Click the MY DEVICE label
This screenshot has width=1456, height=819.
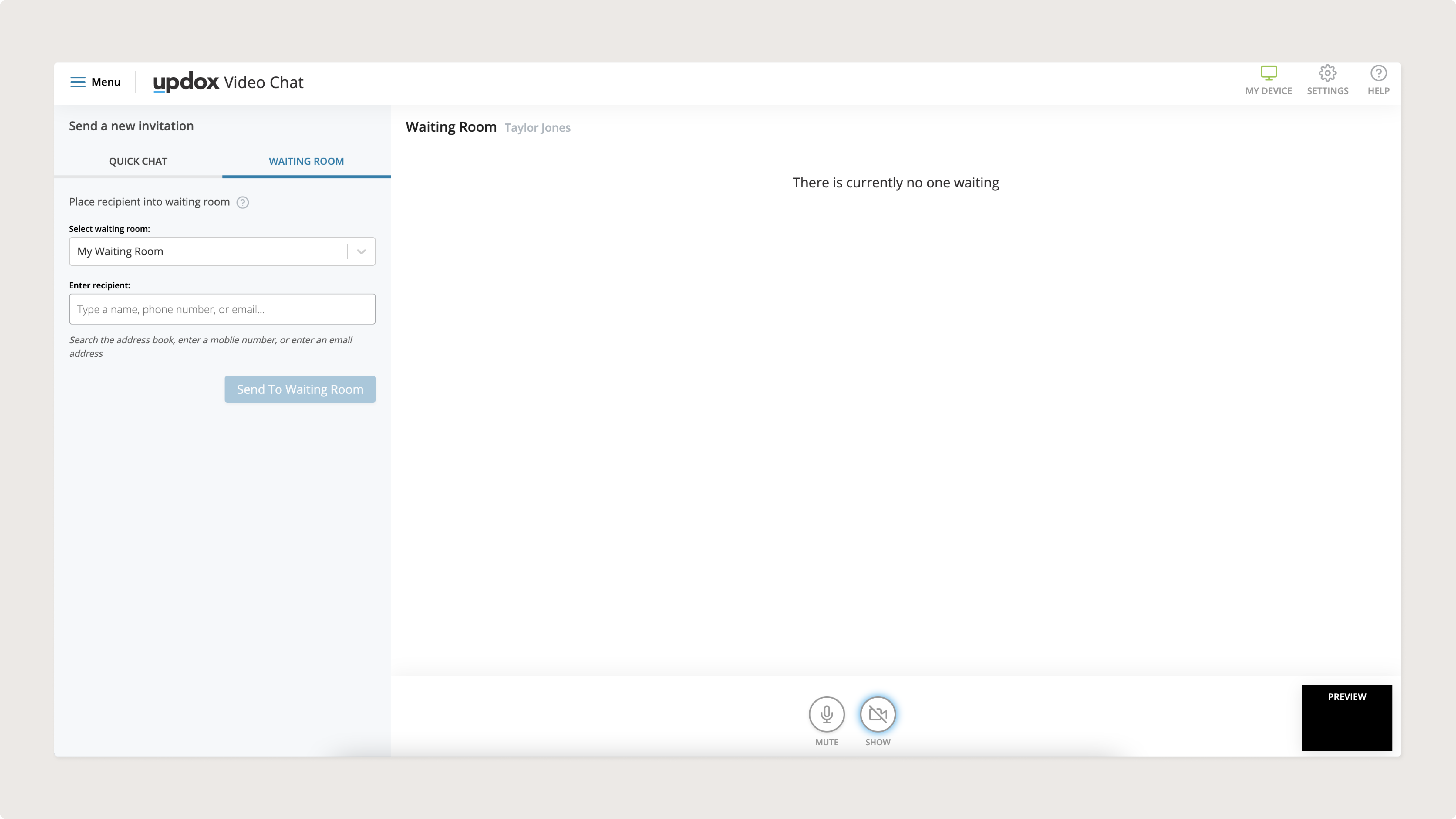(x=1268, y=91)
